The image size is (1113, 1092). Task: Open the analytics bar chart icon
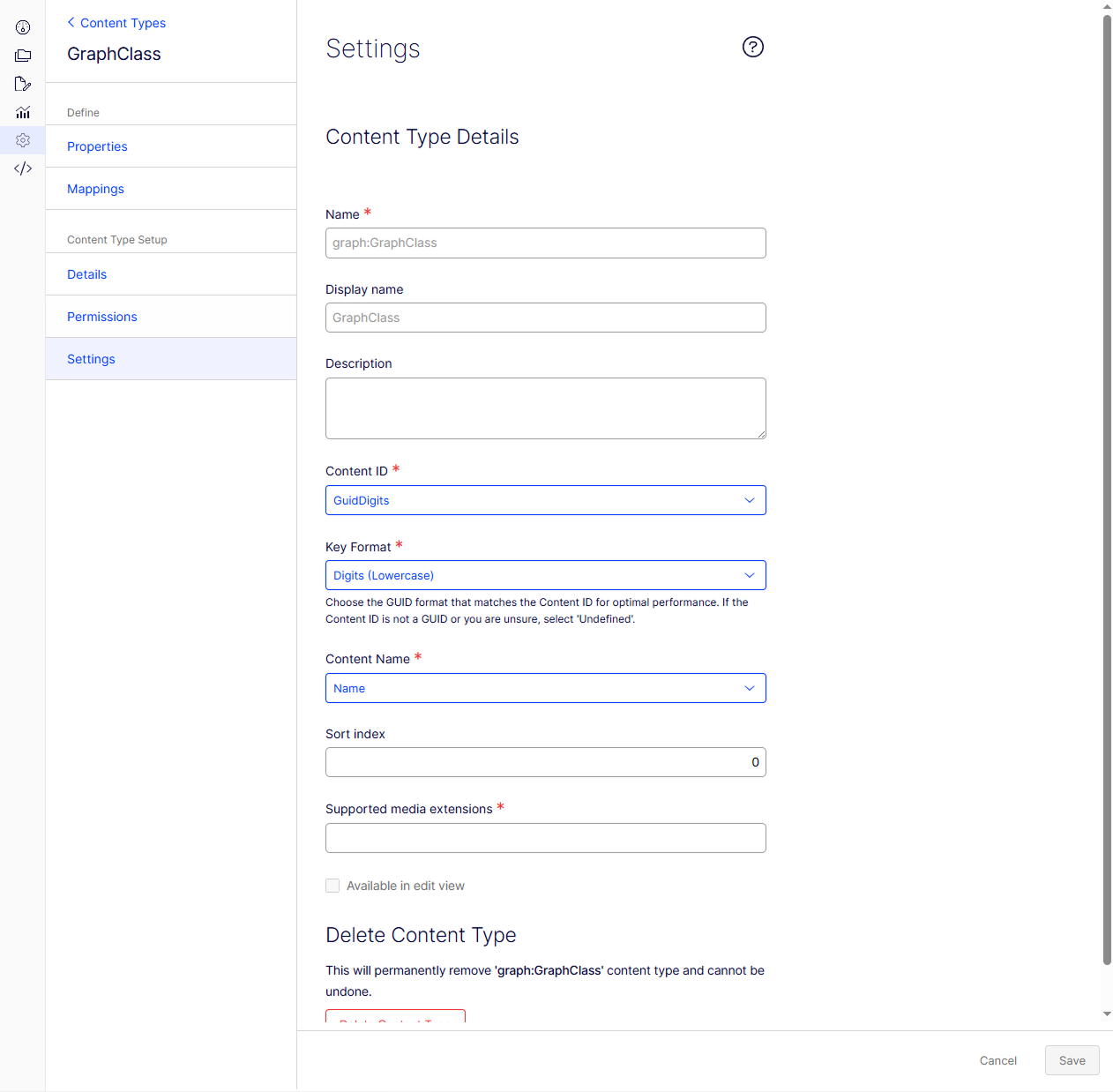23,112
